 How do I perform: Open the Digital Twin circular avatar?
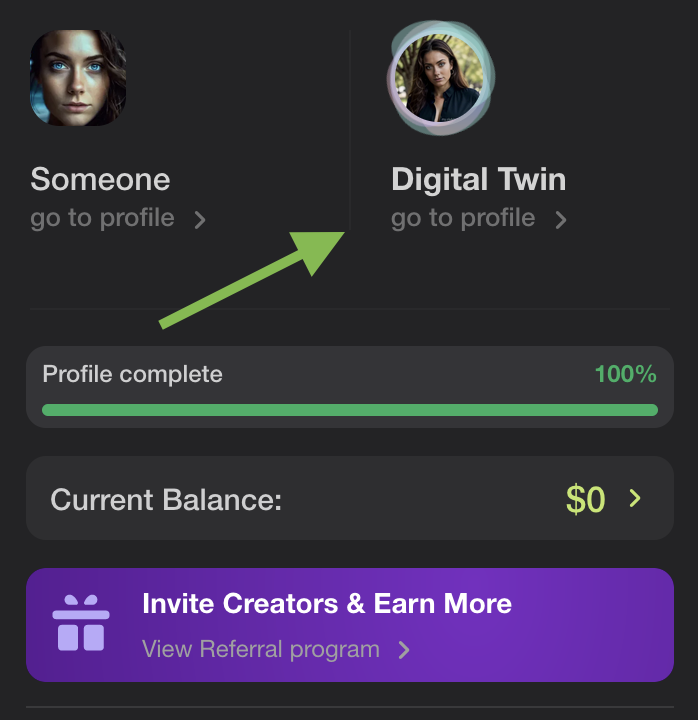[440, 78]
